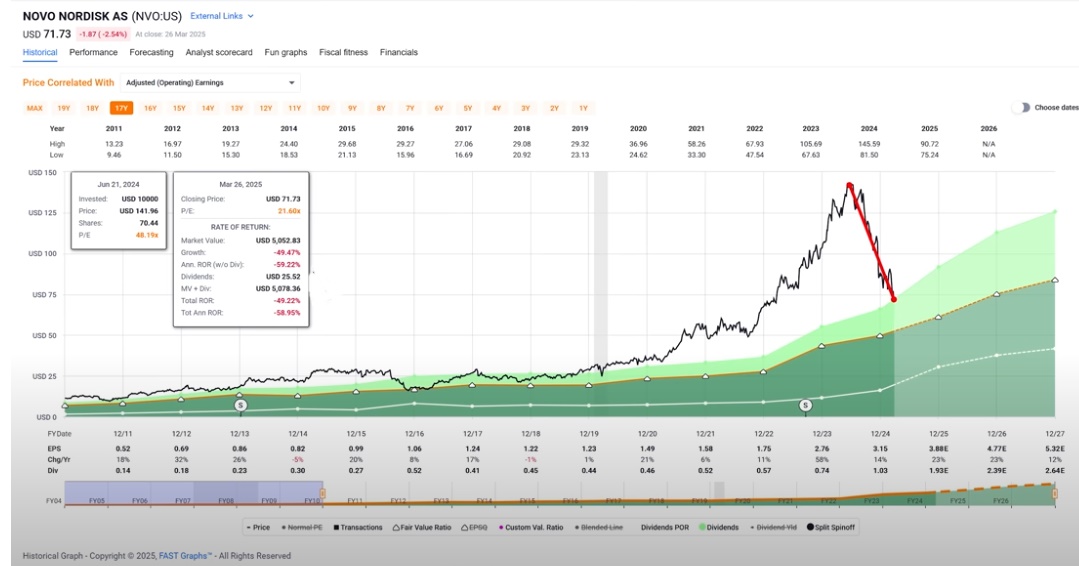This screenshot has height=566, width=1079.
Task: Toggle Dividends POR legend entry
Action: click(x=665, y=527)
